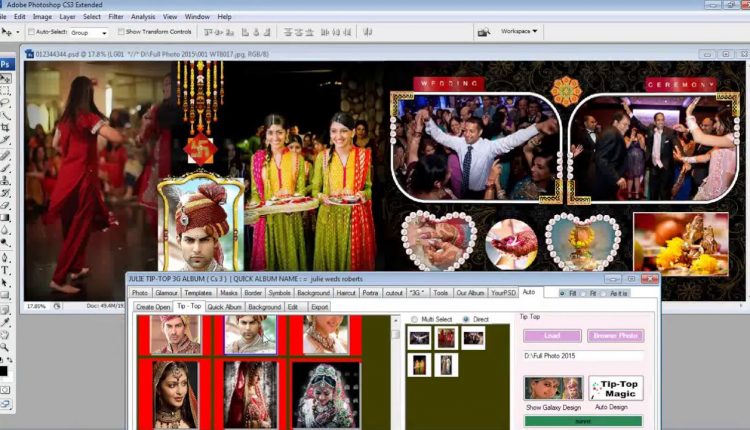Select the Hand tool
Screen dimensions: 750x430
click(x=5, y=335)
